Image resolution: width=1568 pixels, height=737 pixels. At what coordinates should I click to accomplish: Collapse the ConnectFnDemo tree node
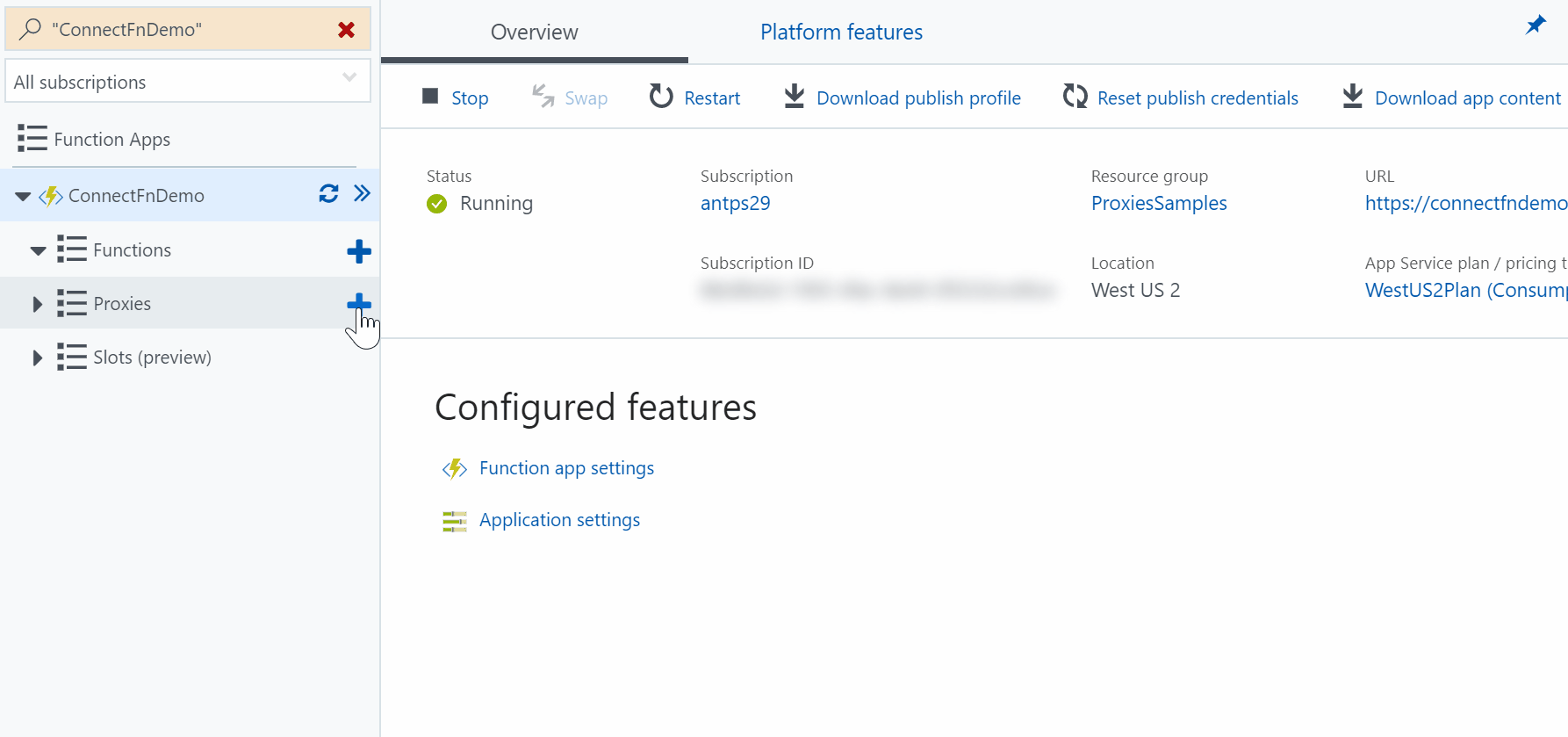pyautogui.click(x=23, y=196)
